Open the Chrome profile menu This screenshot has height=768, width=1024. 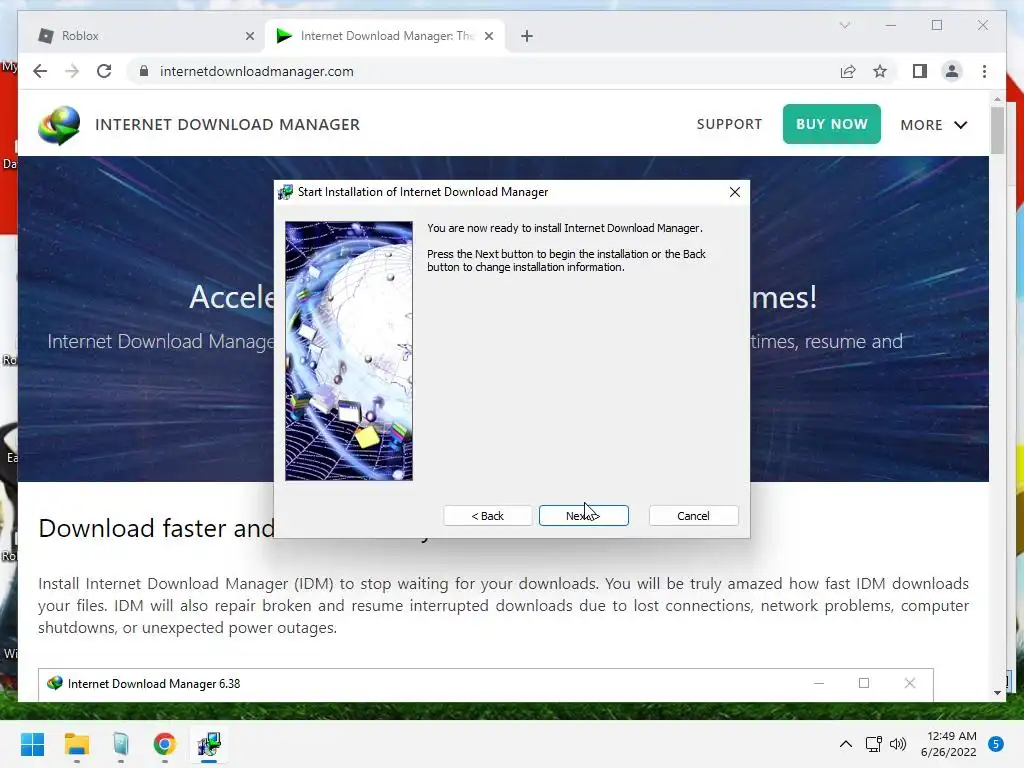[x=952, y=71]
